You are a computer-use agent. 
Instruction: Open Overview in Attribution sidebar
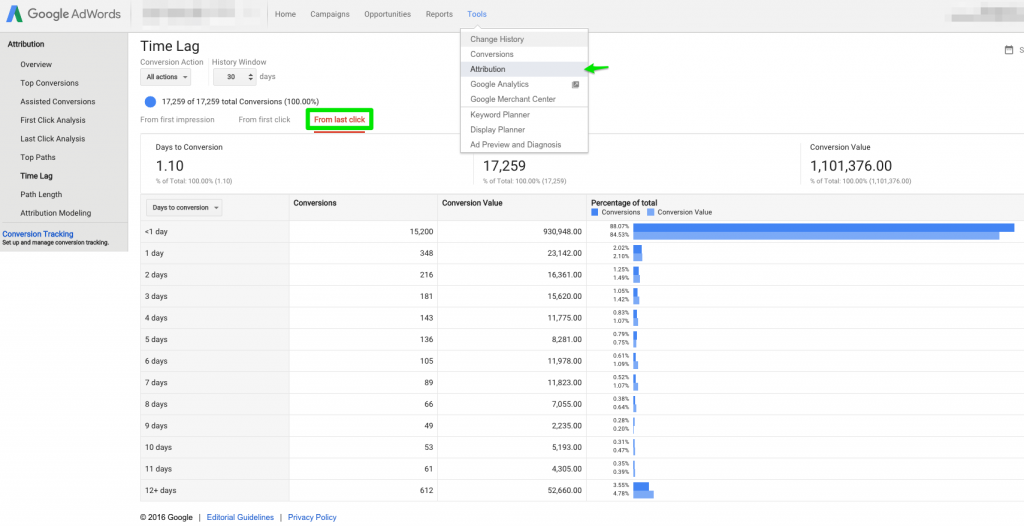click(36, 65)
